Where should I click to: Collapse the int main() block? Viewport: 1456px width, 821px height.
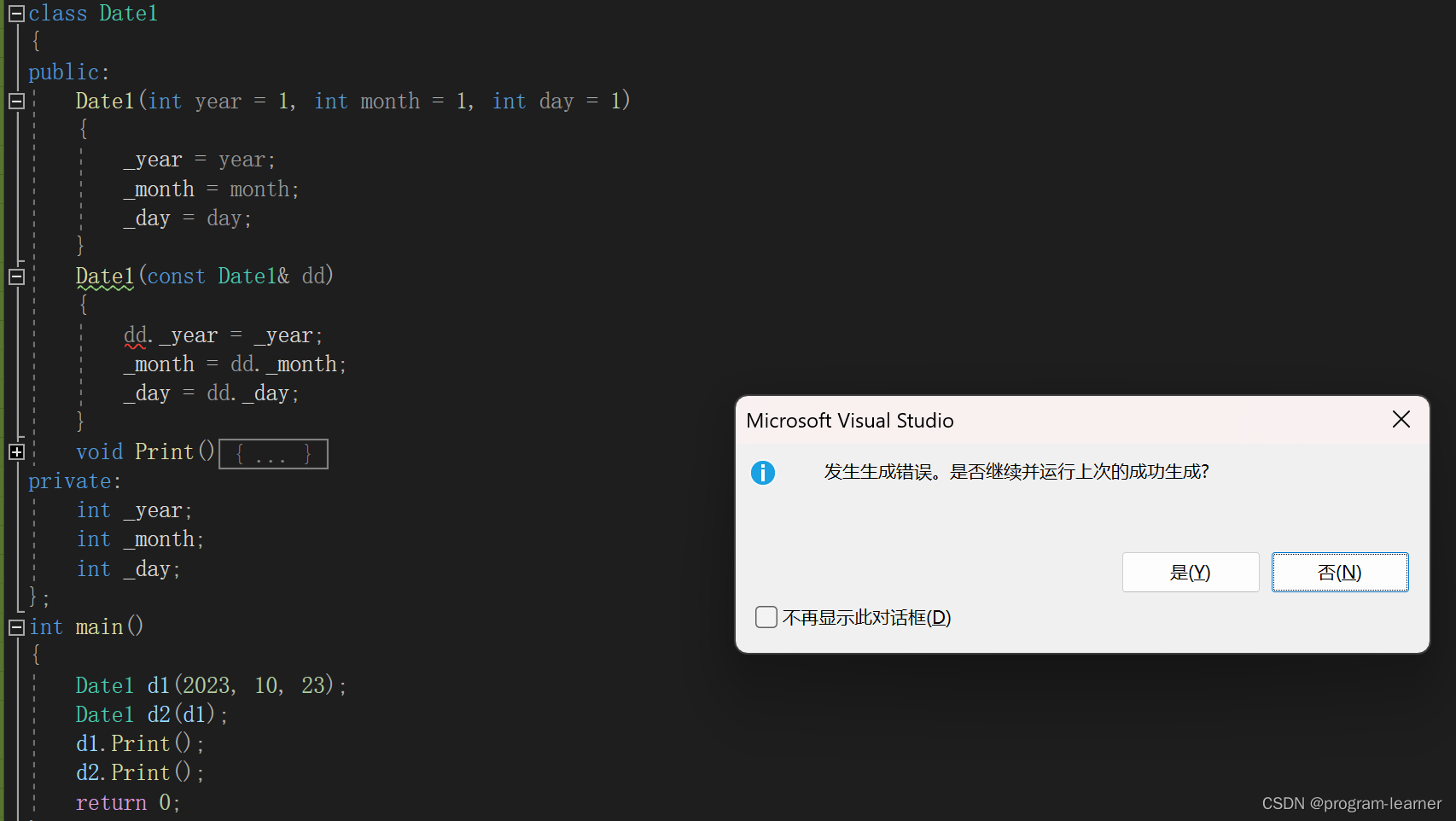click(15, 627)
